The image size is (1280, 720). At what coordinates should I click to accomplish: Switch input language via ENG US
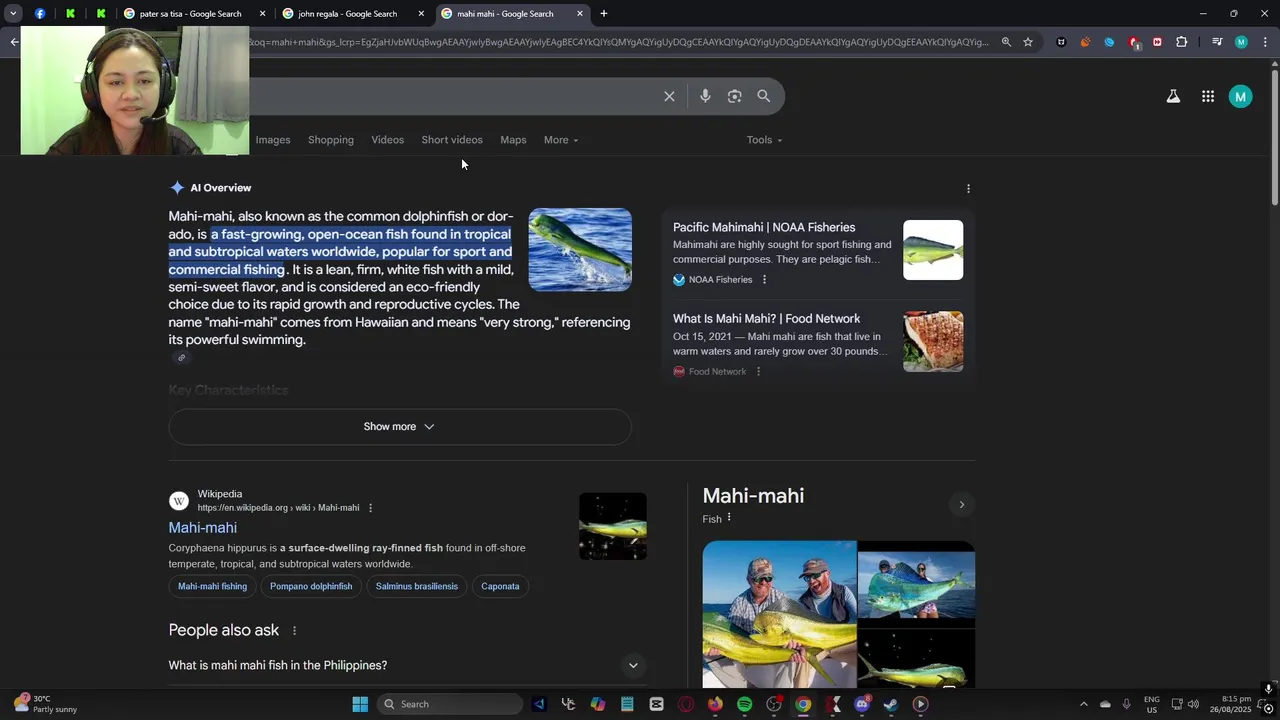(x=1151, y=704)
